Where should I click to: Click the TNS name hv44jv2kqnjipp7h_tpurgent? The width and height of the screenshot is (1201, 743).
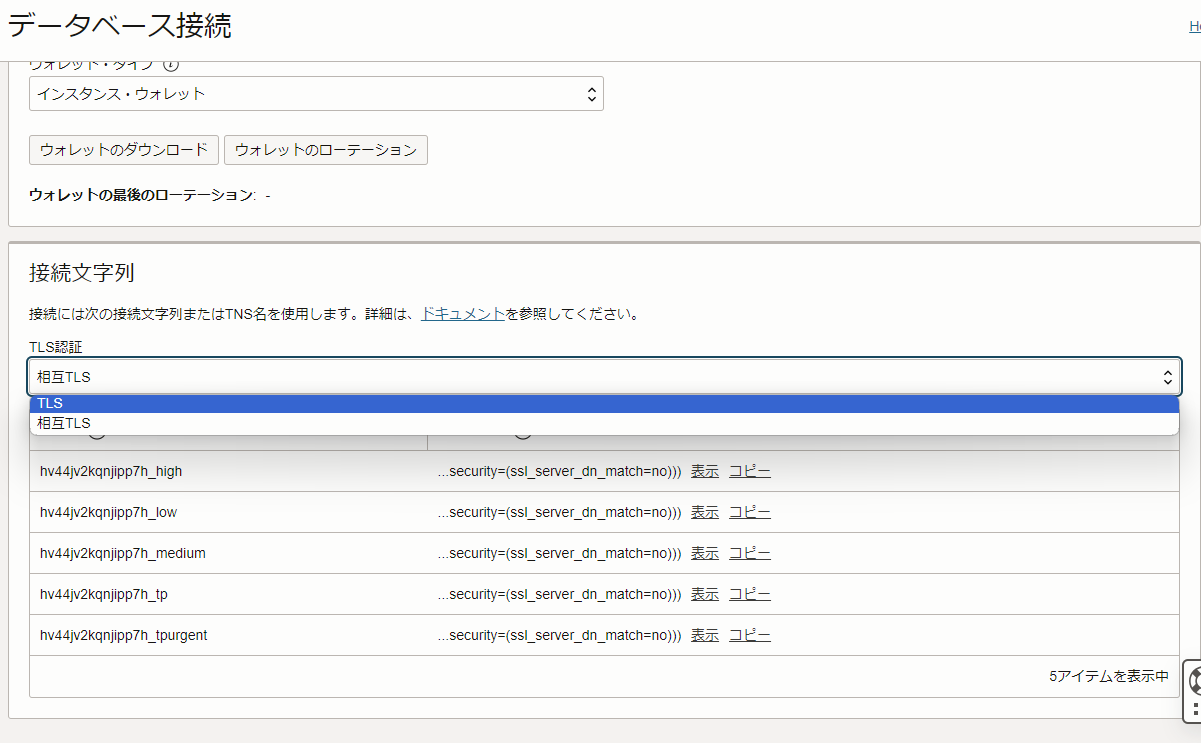[x=124, y=635]
